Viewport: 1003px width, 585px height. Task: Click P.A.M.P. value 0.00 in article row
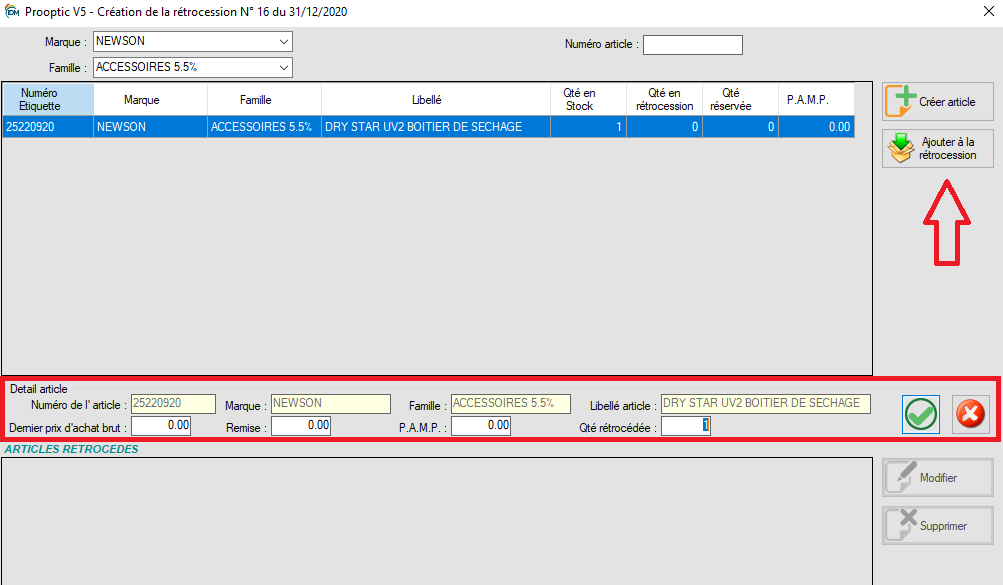point(817,127)
